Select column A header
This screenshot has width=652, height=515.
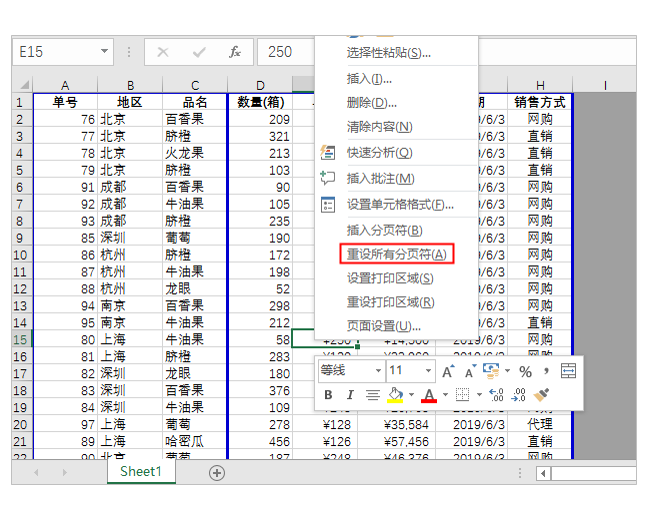65,85
